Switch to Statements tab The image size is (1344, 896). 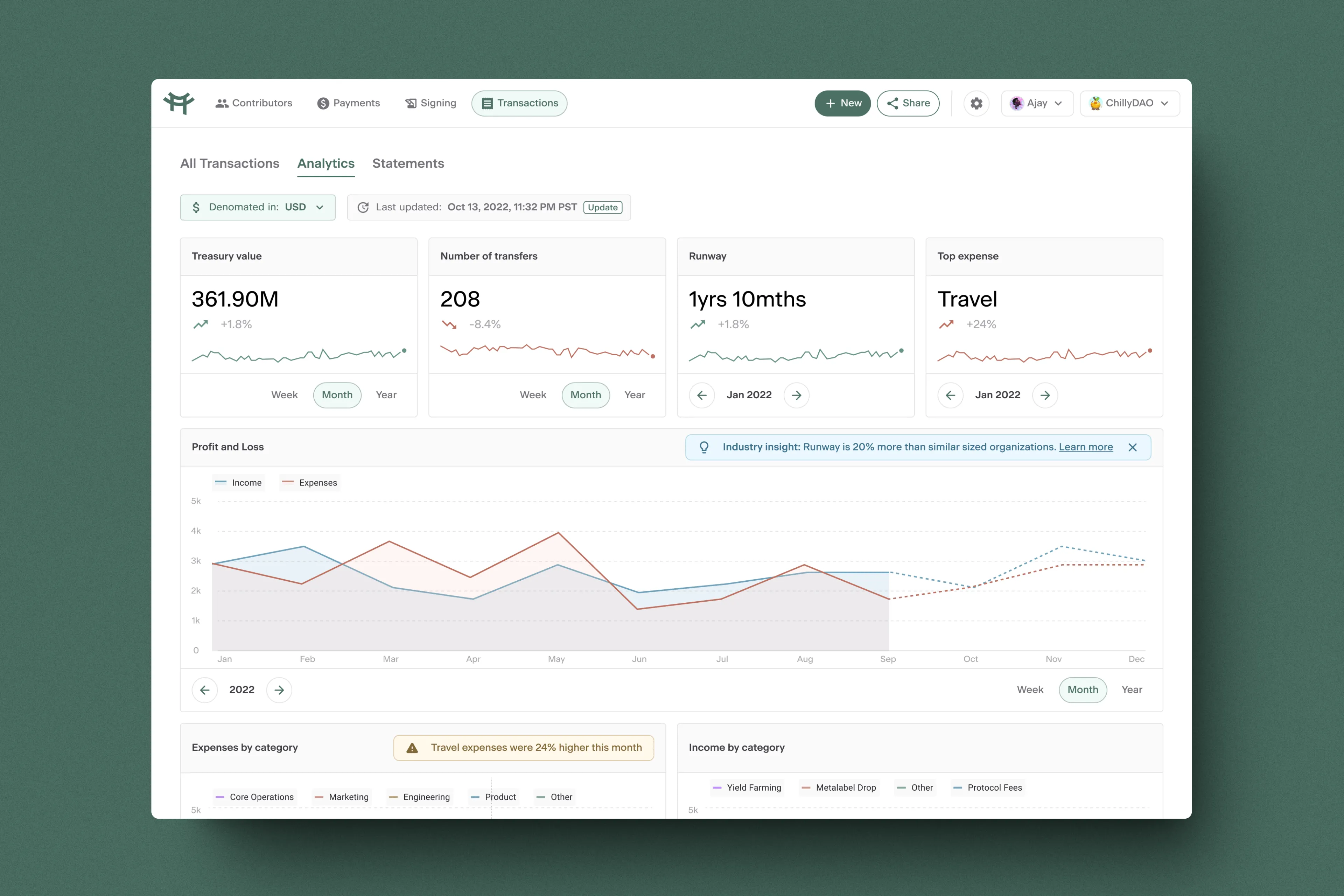[408, 163]
